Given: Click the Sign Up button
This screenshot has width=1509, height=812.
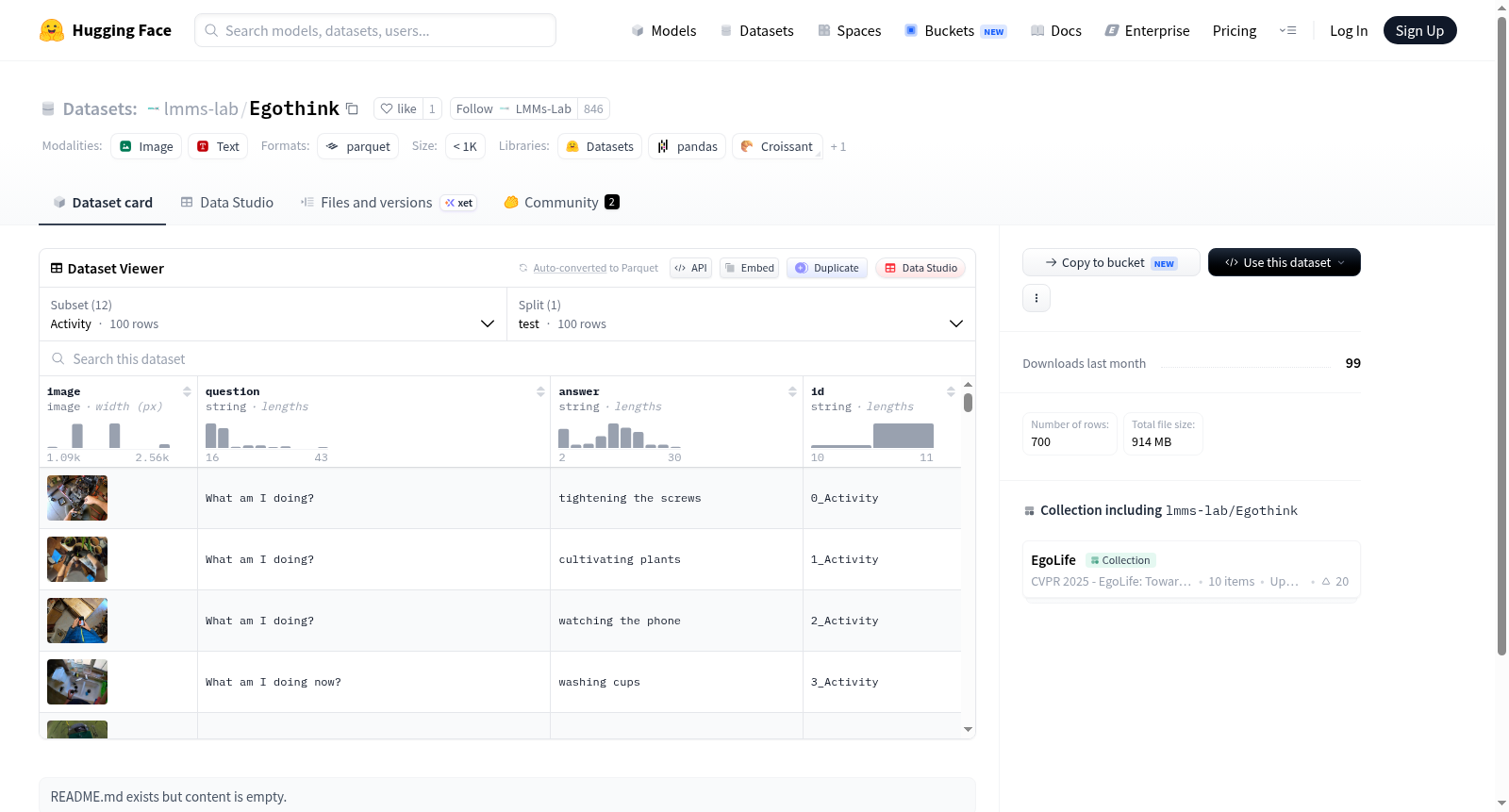Looking at the screenshot, I should (x=1419, y=30).
